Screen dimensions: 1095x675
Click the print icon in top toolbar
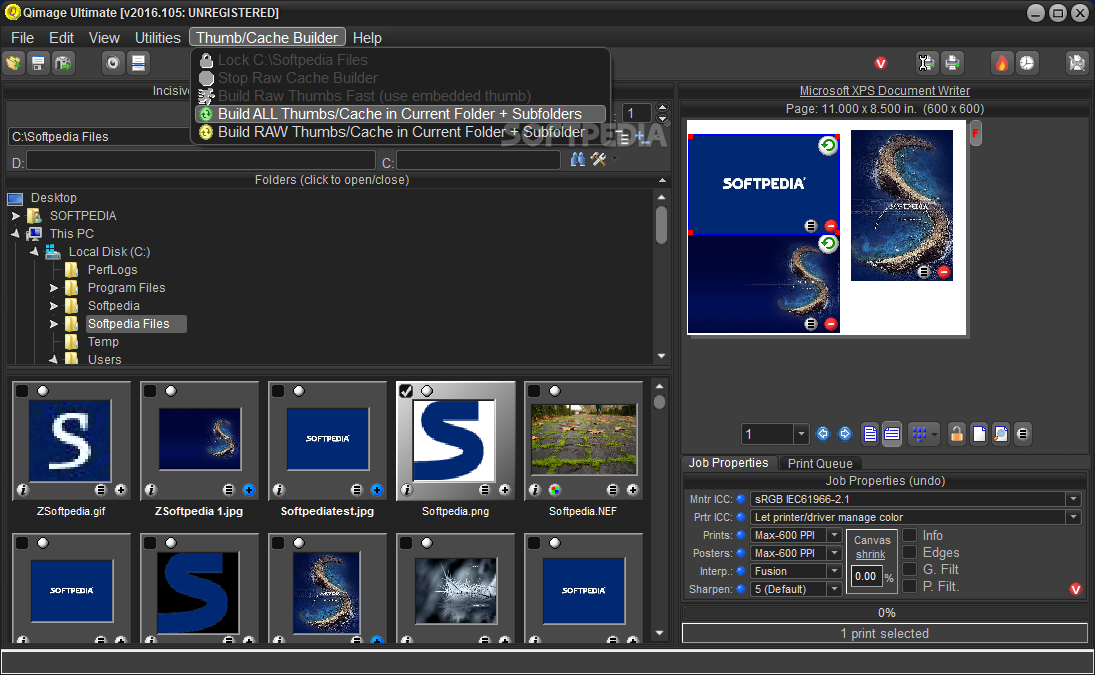tap(952, 64)
